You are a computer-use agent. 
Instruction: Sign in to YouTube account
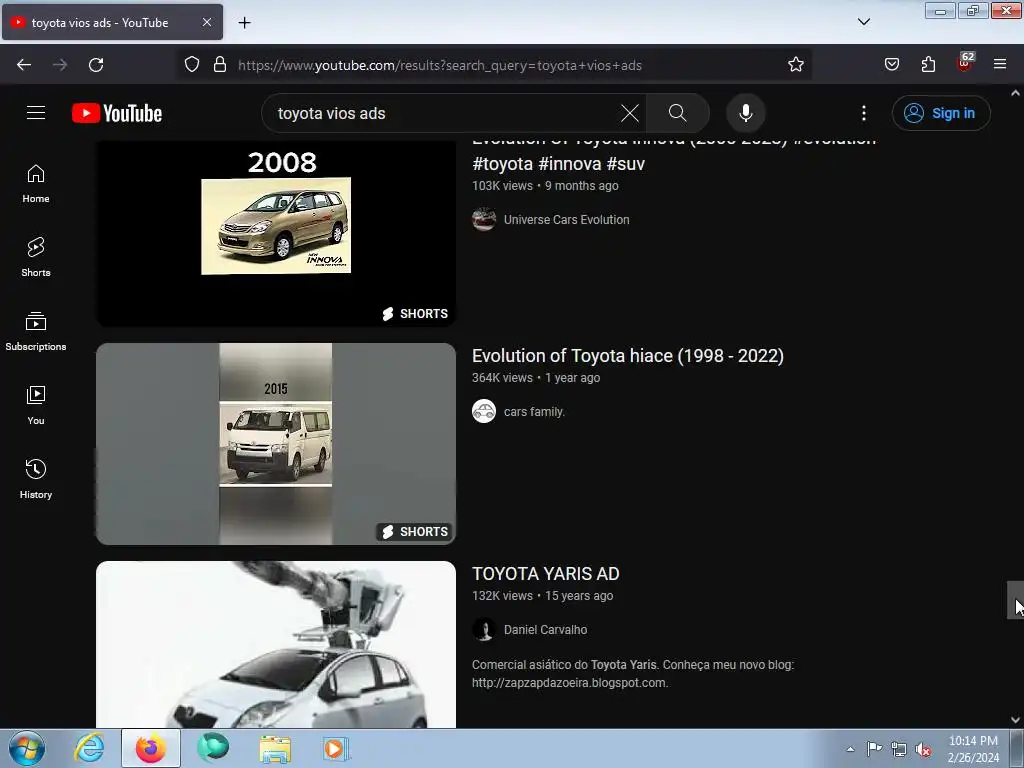click(x=940, y=113)
